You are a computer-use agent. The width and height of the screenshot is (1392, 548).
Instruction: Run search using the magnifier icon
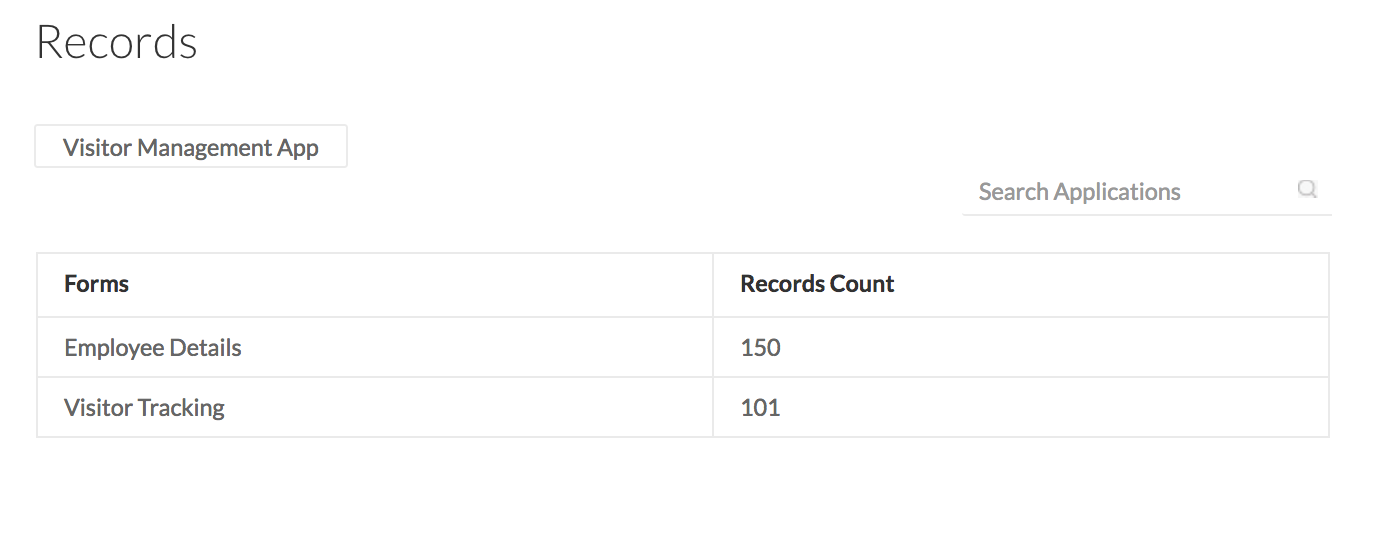[1306, 189]
